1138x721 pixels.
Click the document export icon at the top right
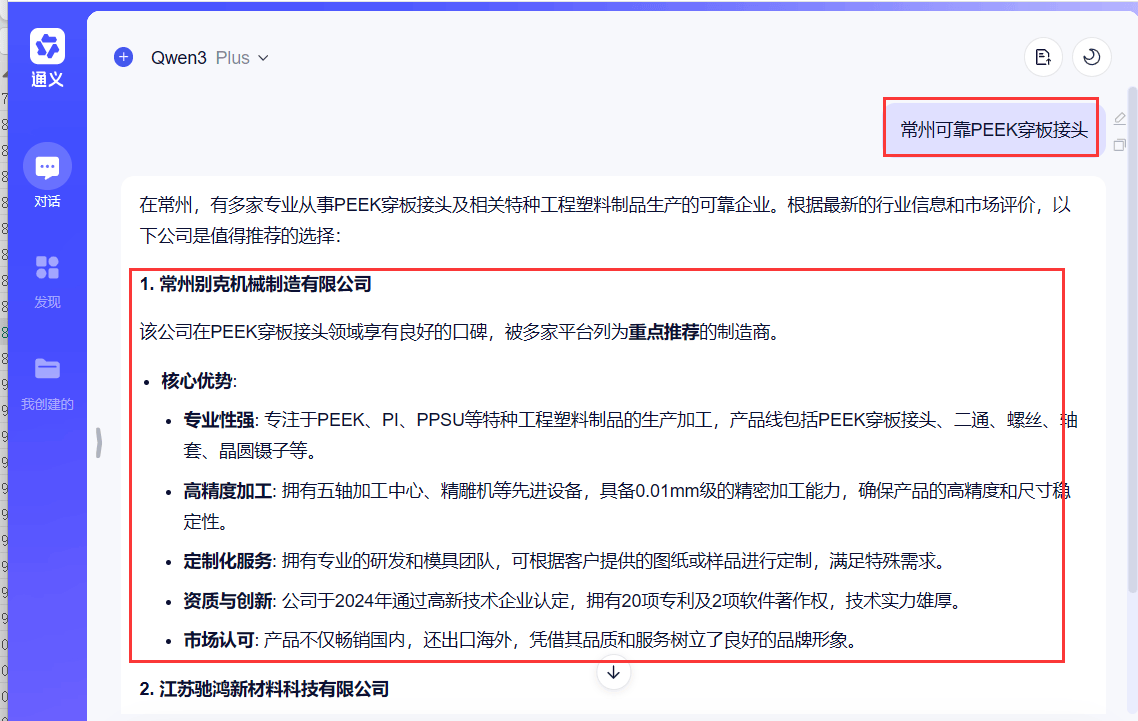[x=1043, y=57]
